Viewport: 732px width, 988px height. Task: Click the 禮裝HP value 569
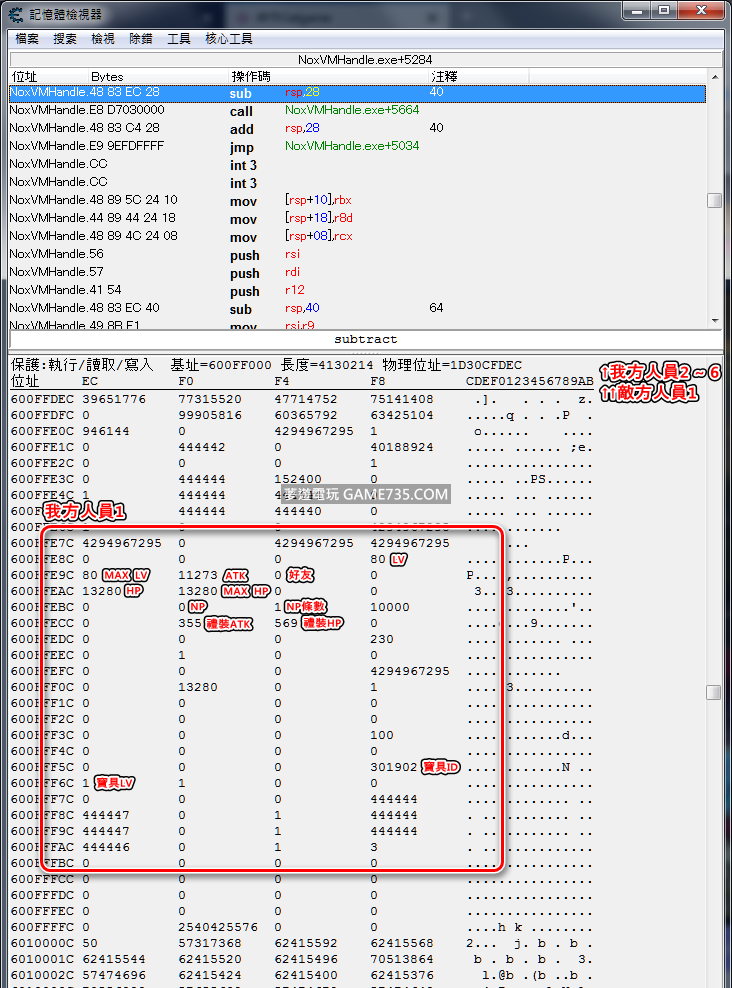286,623
